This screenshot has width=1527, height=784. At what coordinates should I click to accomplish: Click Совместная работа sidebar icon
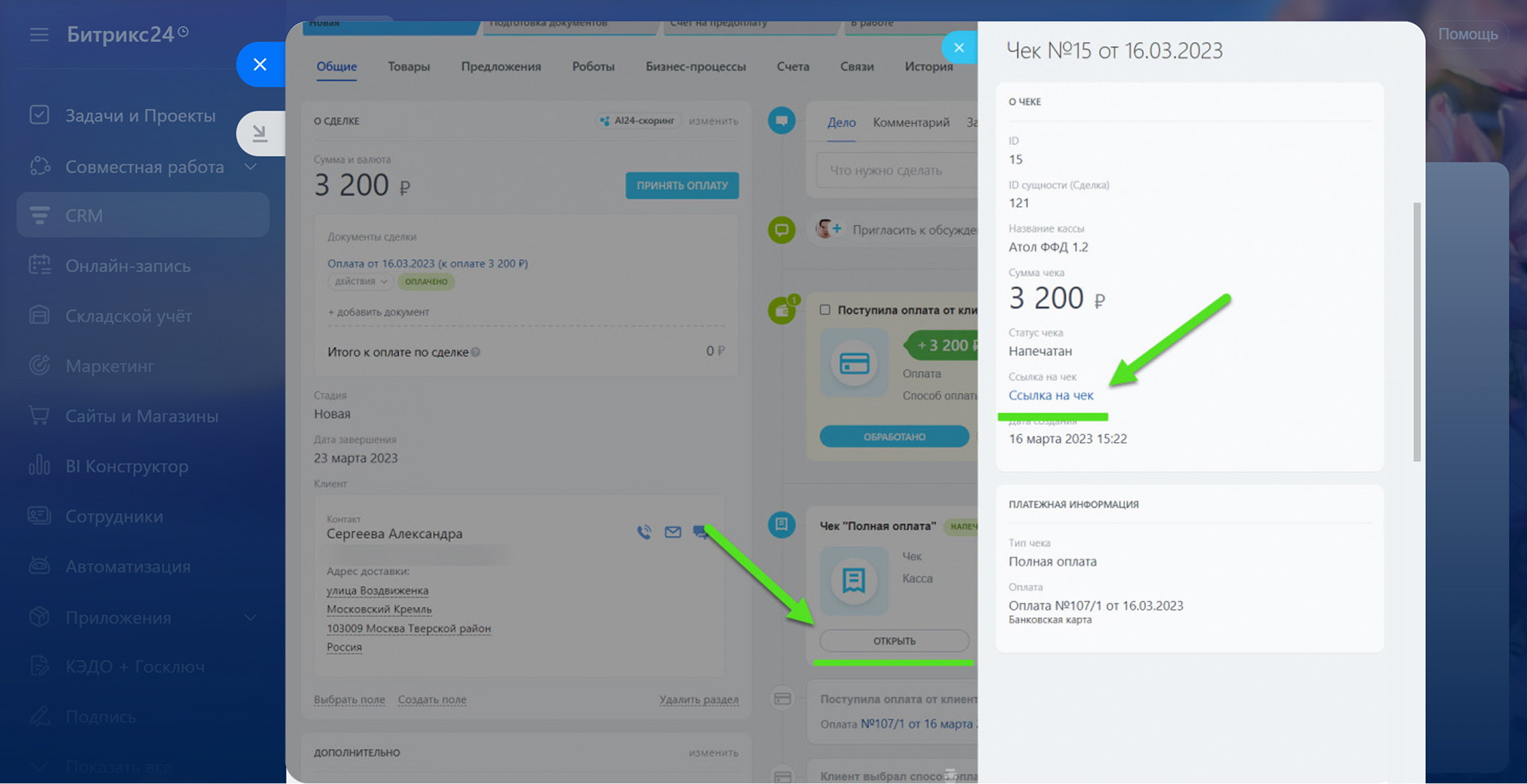[x=39, y=166]
